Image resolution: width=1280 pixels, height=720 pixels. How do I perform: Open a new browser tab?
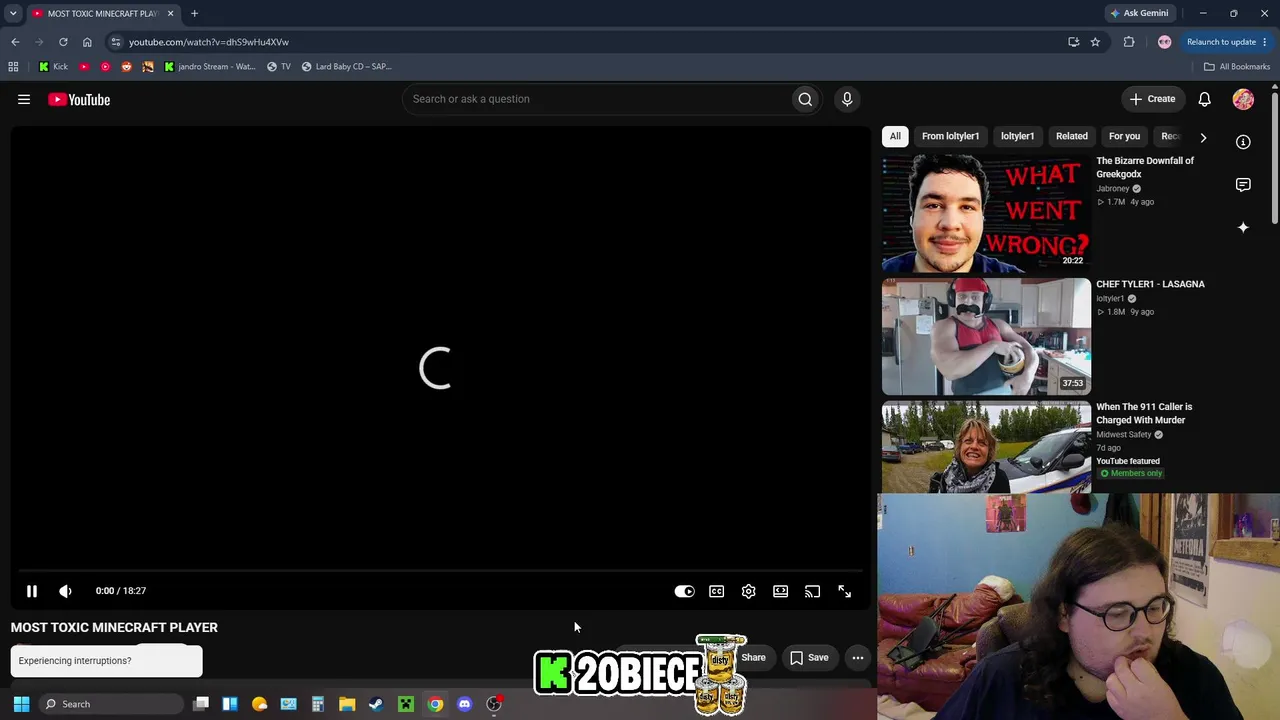coord(194,13)
